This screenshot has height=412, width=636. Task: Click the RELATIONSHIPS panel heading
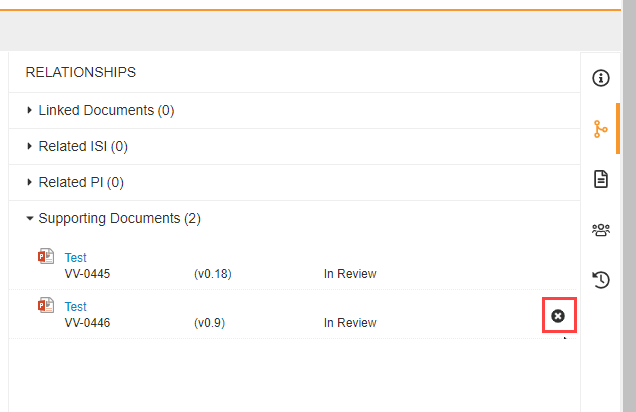point(80,72)
